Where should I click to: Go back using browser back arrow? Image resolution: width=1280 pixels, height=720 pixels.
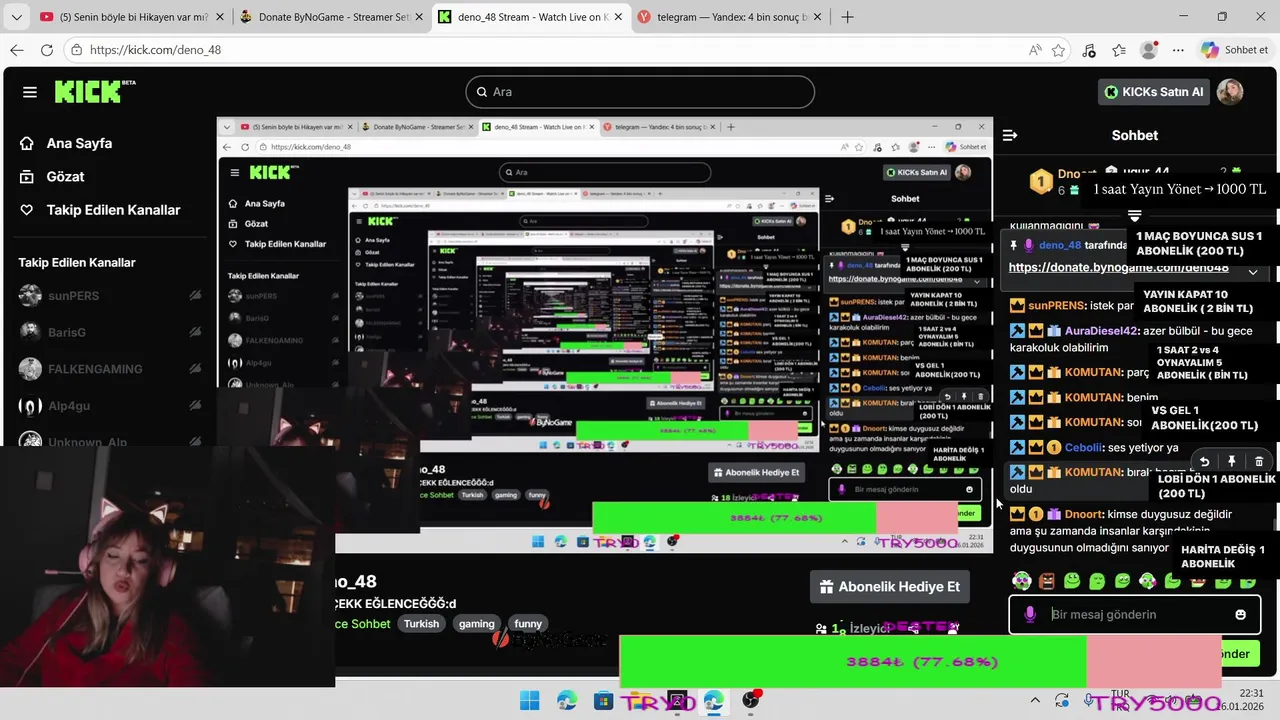click(x=17, y=50)
